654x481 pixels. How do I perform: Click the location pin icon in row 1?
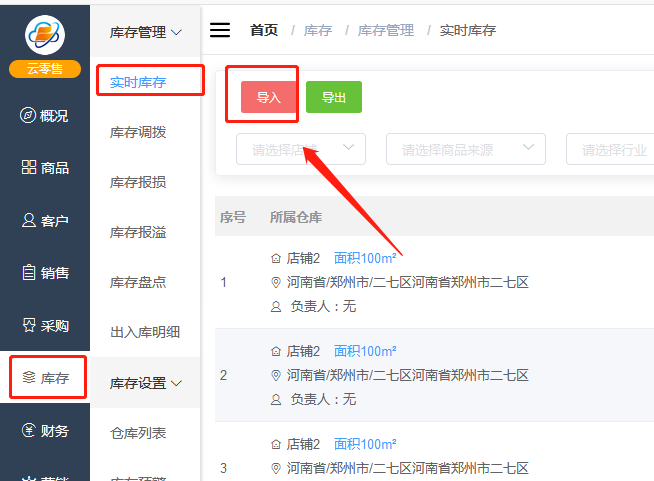(x=276, y=283)
